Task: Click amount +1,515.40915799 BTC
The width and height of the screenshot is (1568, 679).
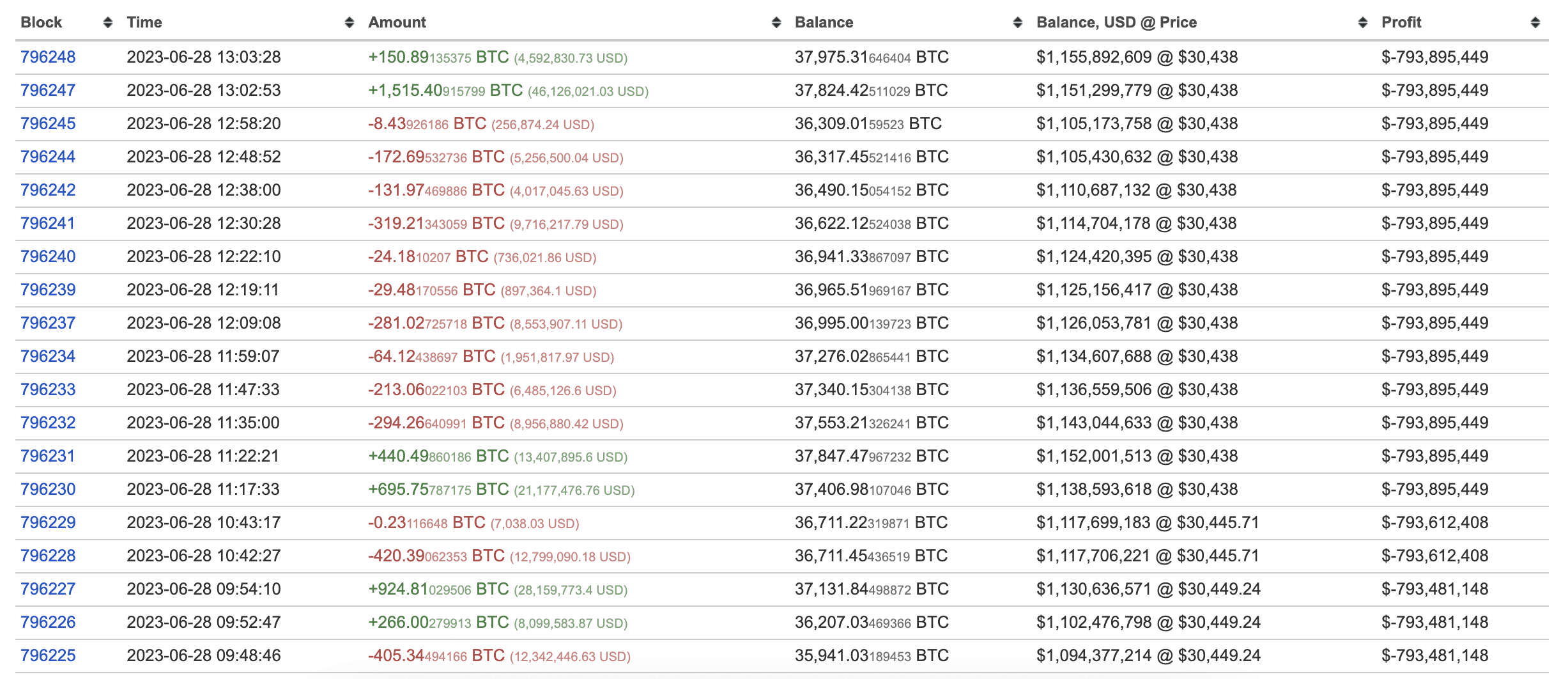Action: coord(445,90)
